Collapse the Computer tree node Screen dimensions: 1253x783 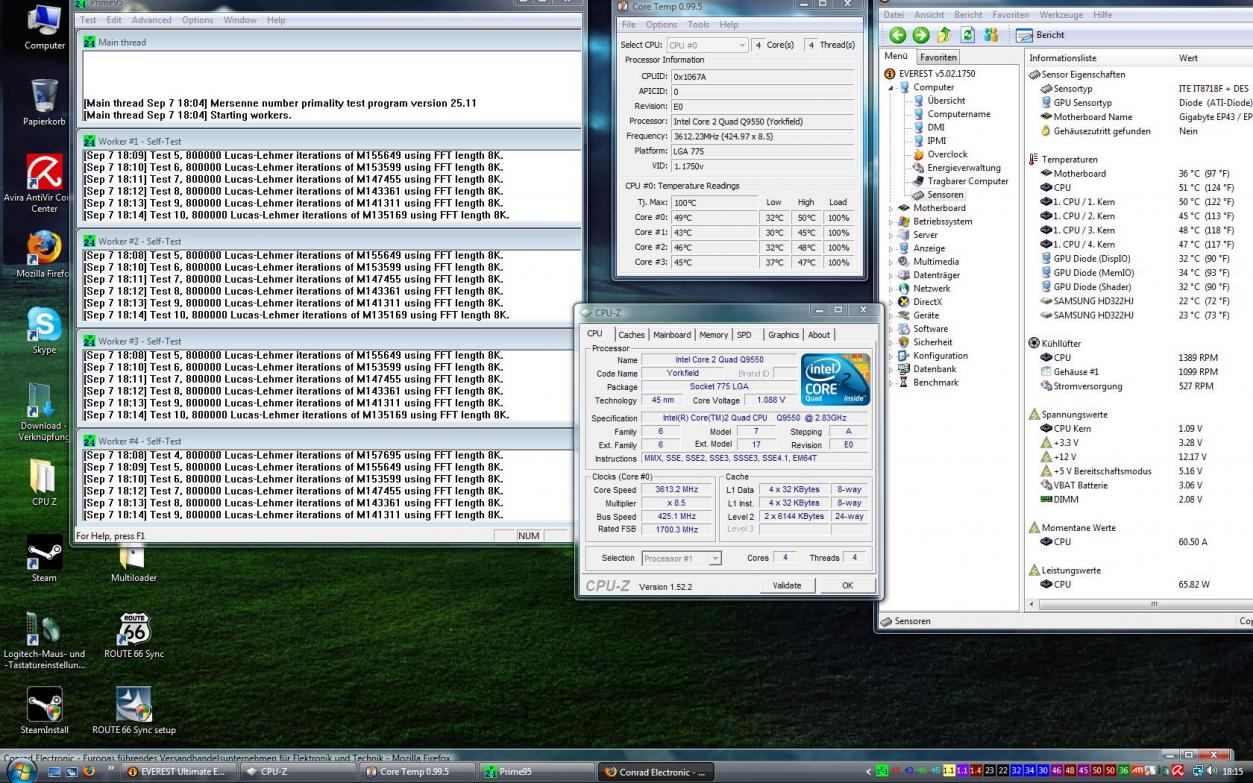coord(891,87)
